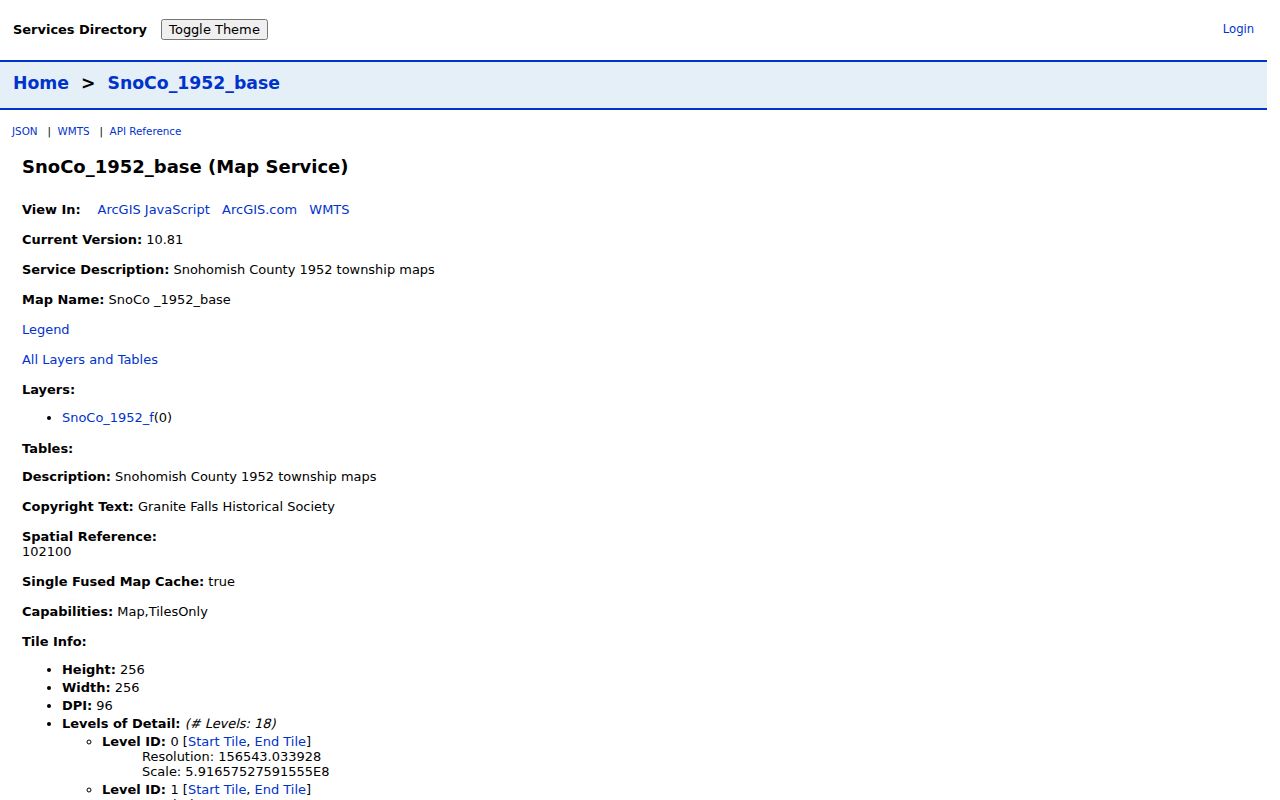
Task: Open the WMTS link beside JSON
Action: (74, 131)
